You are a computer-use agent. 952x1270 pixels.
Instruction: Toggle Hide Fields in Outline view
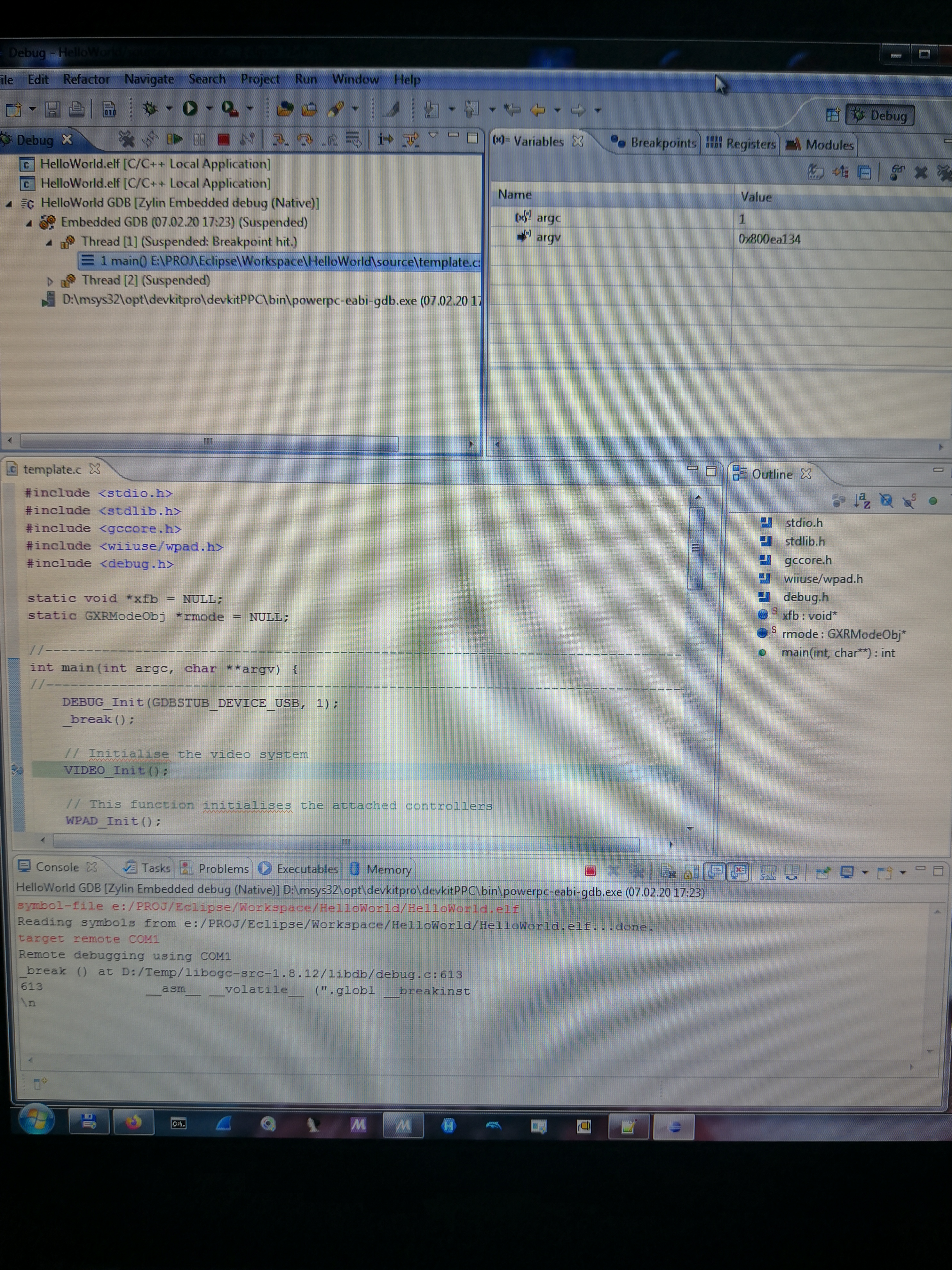pos(886,501)
